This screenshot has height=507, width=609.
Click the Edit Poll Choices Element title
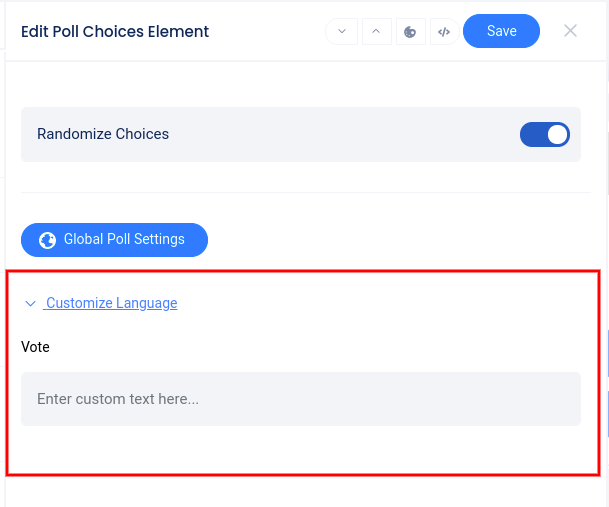click(x=115, y=31)
